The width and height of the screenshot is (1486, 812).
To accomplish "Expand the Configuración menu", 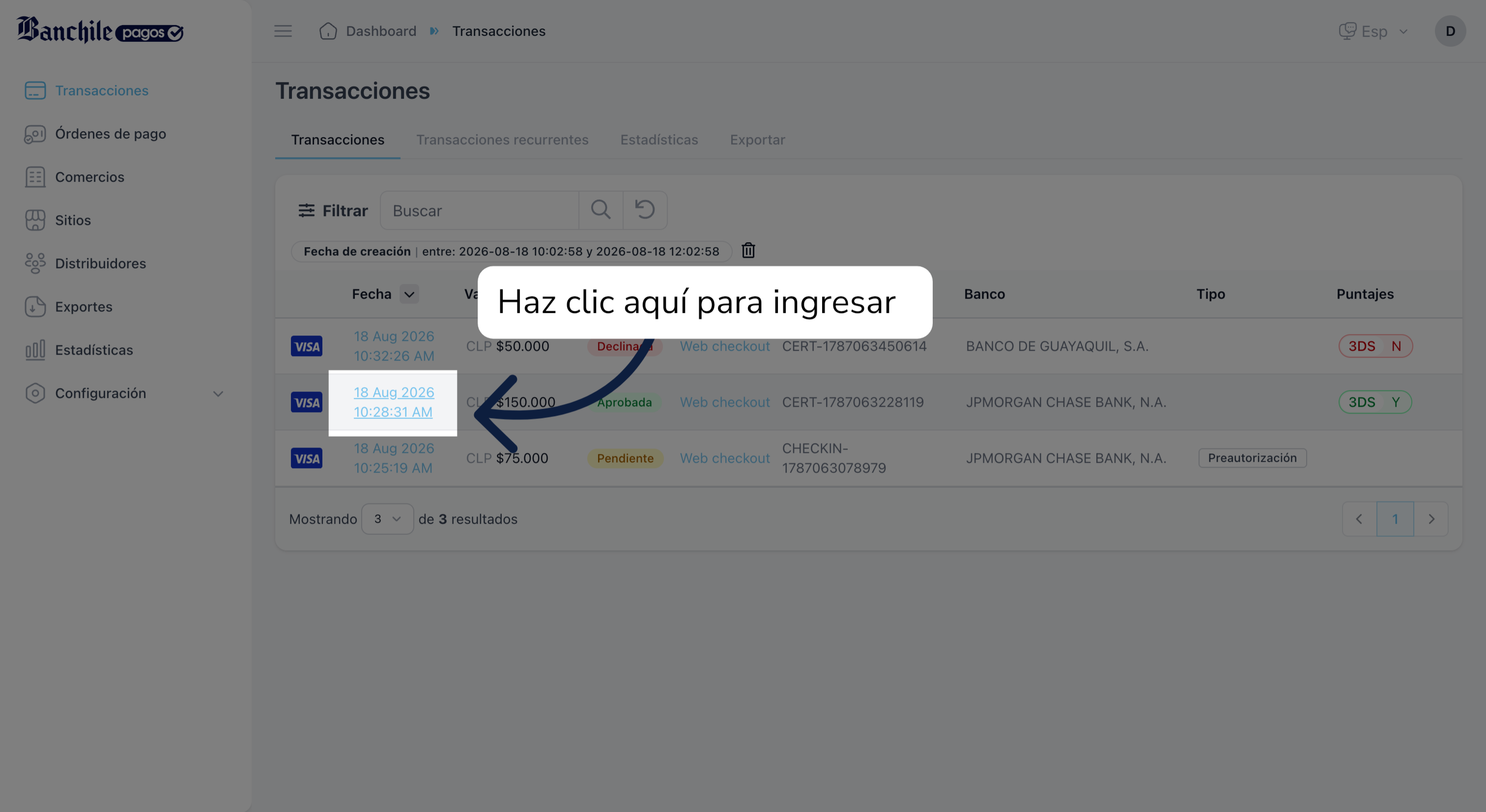I will (125, 393).
